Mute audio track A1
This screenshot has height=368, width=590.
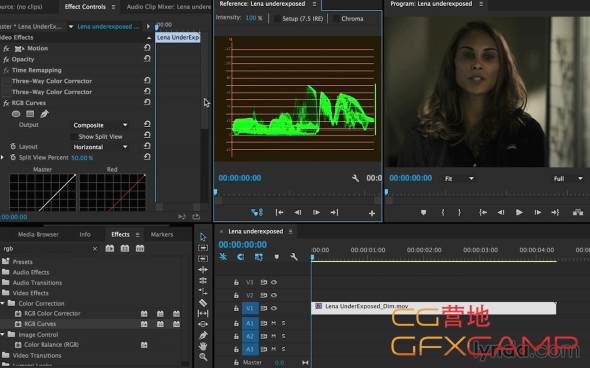pyautogui.click(x=274, y=323)
